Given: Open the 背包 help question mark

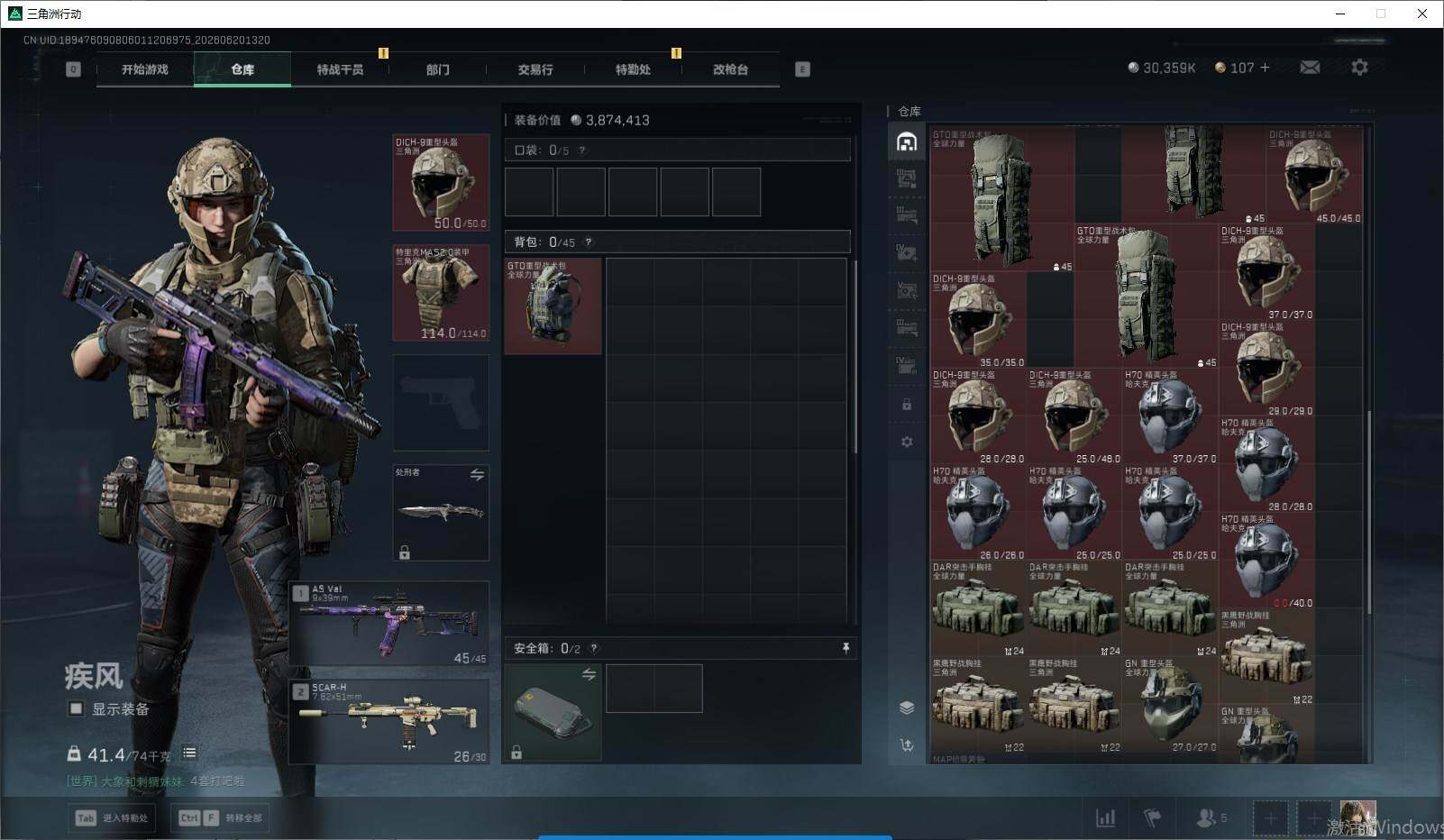Looking at the screenshot, I should [589, 242].
